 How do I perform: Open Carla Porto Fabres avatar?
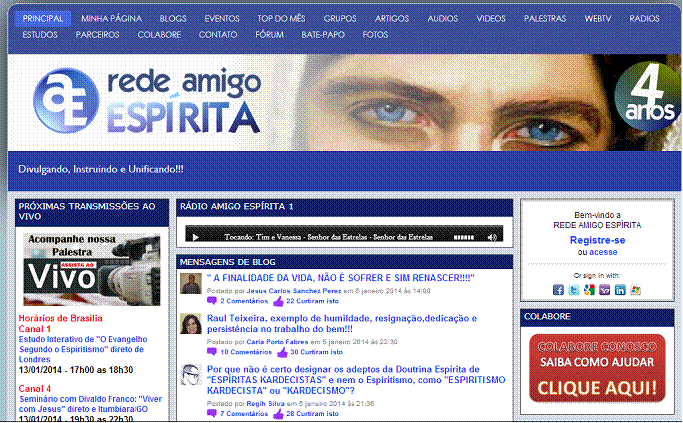point(191,324)
